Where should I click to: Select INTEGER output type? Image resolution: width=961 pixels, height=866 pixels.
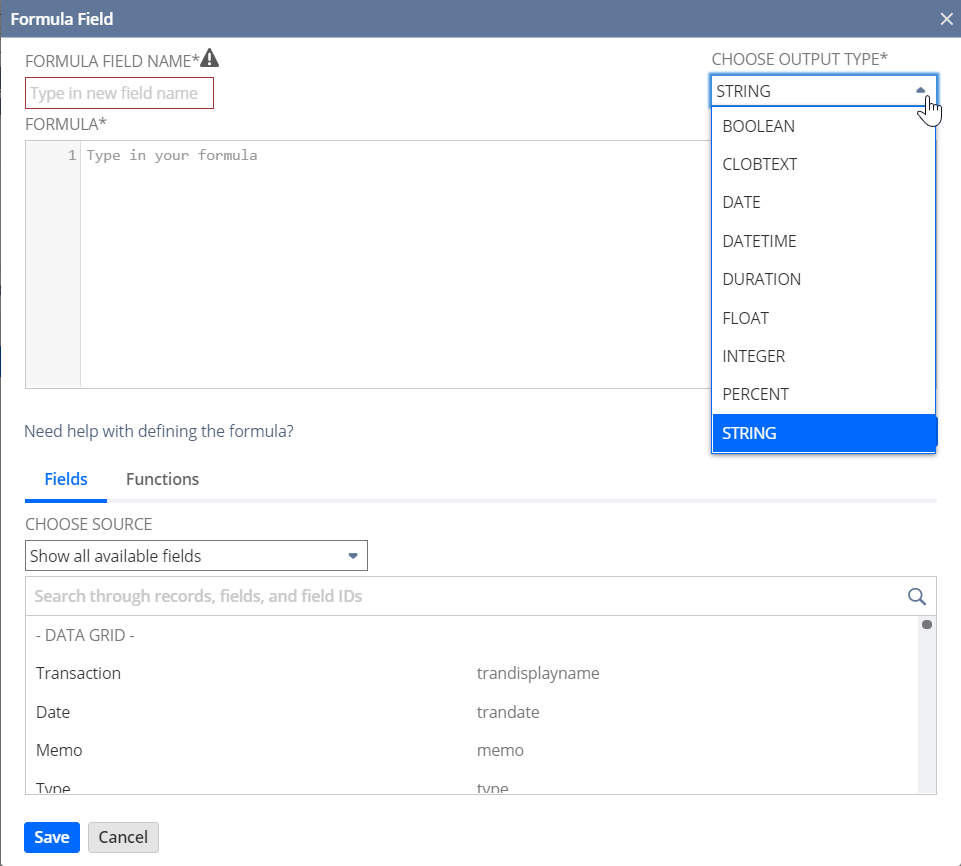(824, 356)
